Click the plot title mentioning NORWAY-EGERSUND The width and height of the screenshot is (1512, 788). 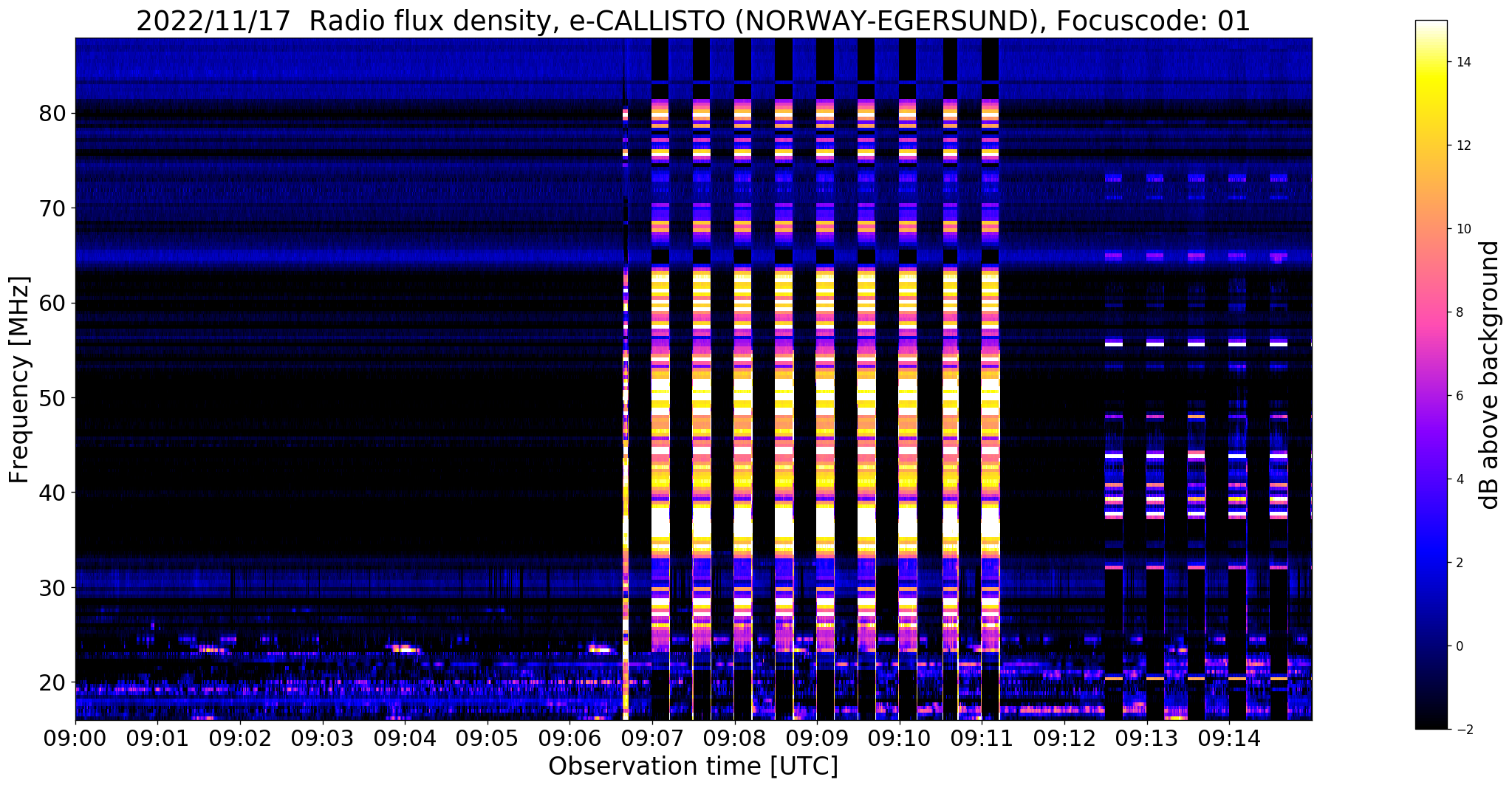tap(693, 21)
